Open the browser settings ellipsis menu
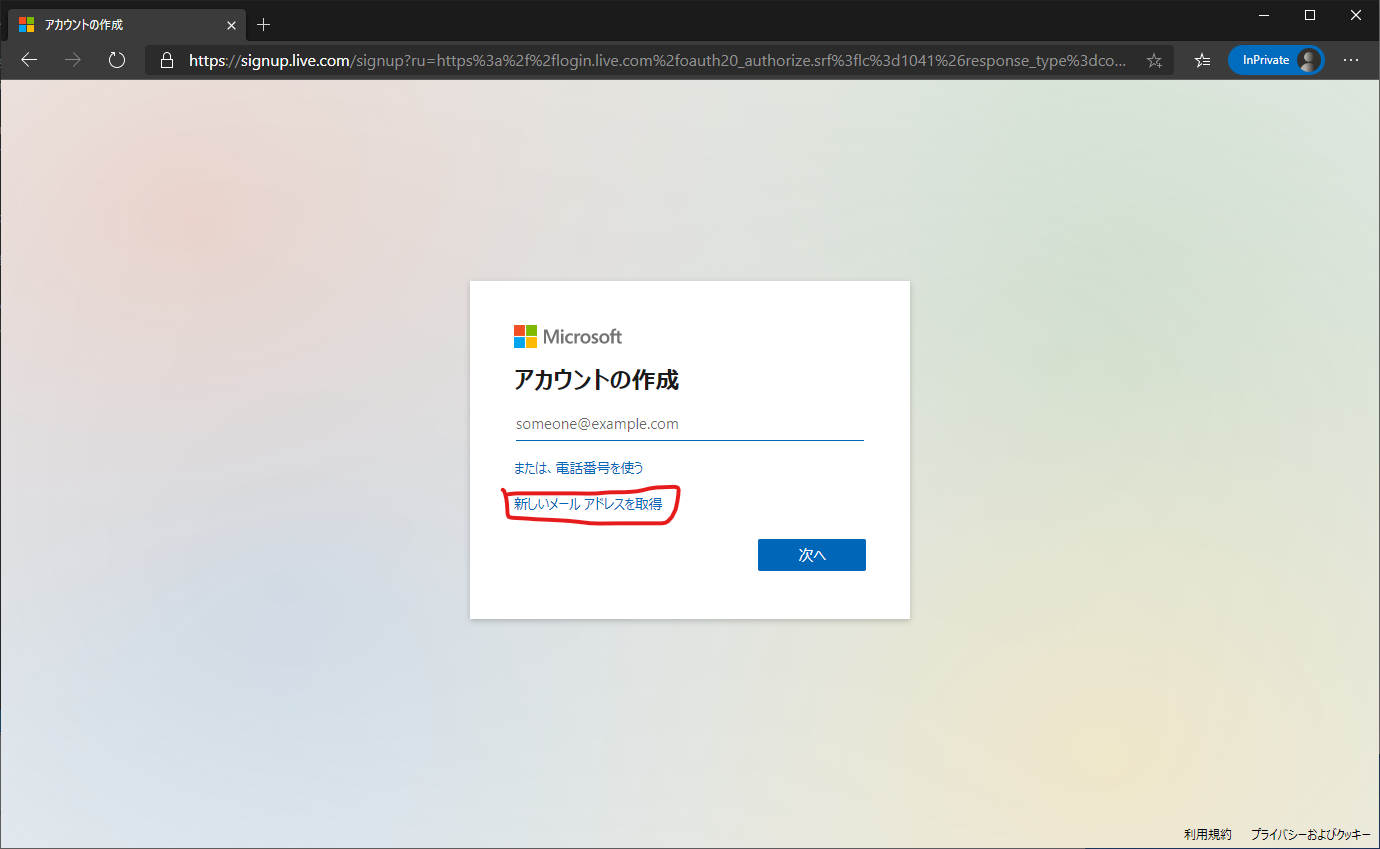 1351,60
